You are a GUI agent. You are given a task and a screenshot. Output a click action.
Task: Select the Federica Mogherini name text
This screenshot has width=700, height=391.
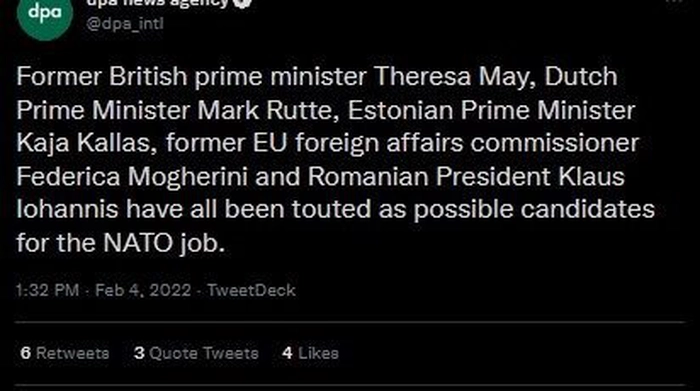pos(132,176)
